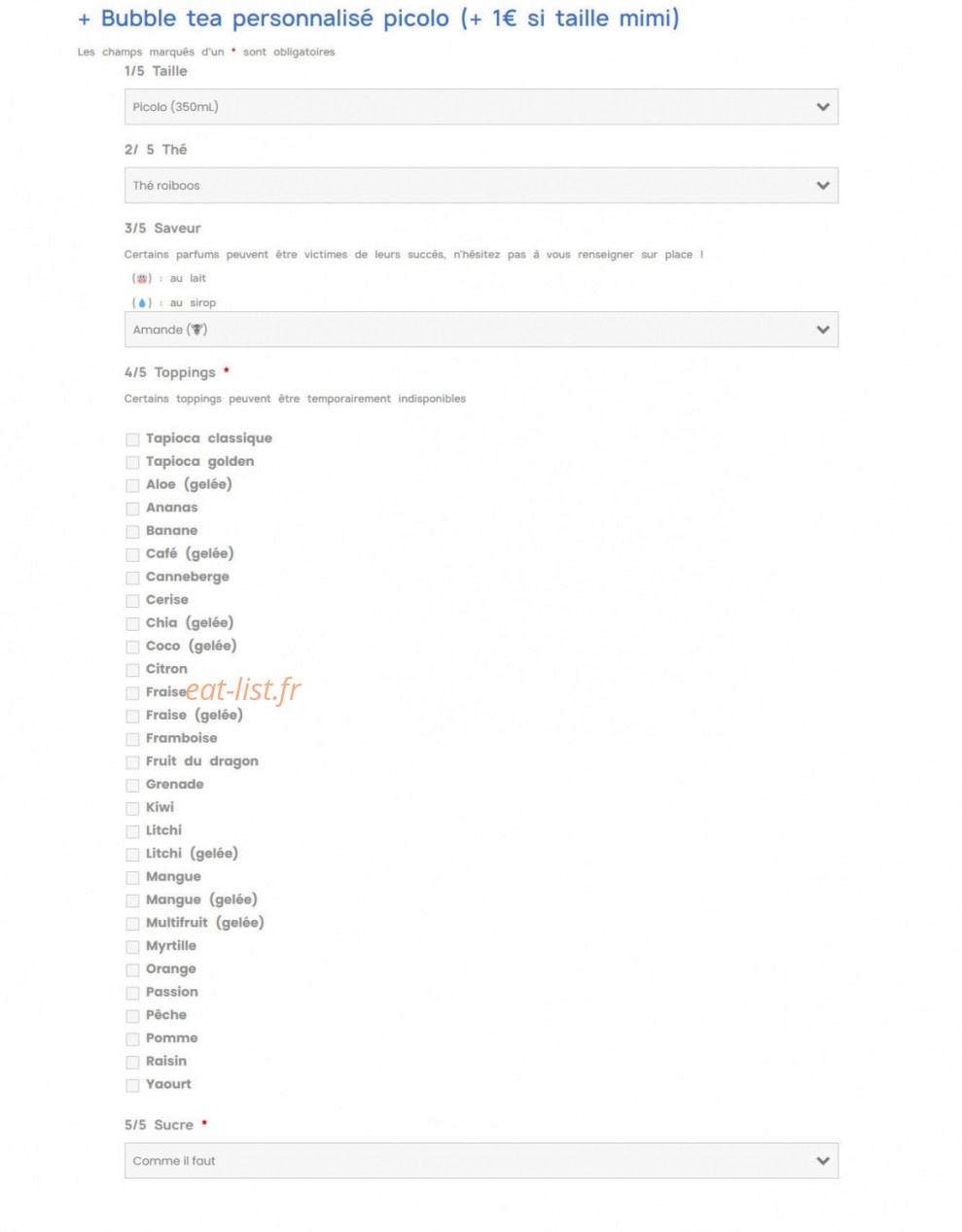The height and width of the screenshot is (1232, 962).
Task: Click the Saveur dropdown chevron arrow
Action: coord(823,330)
